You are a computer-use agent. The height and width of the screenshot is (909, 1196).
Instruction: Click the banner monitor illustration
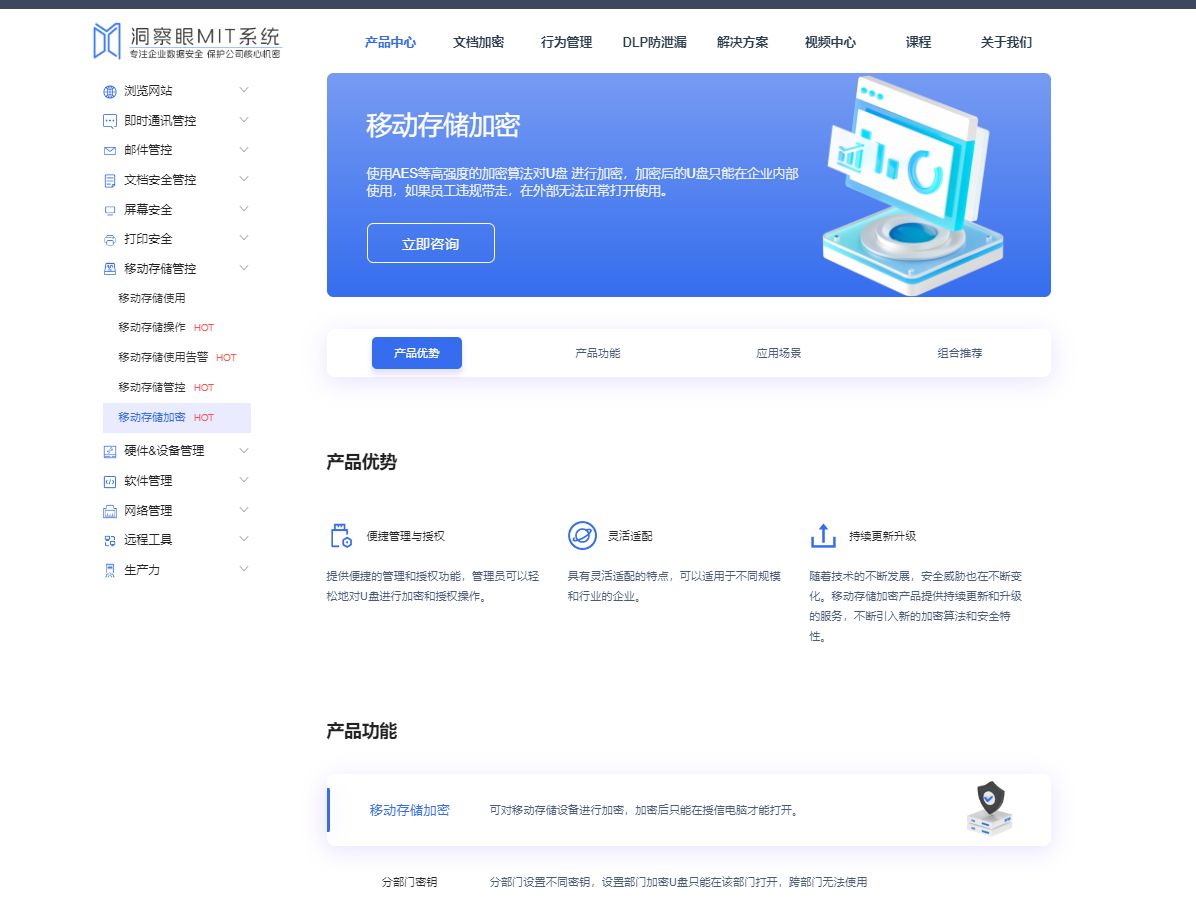(x=913, y=185)
